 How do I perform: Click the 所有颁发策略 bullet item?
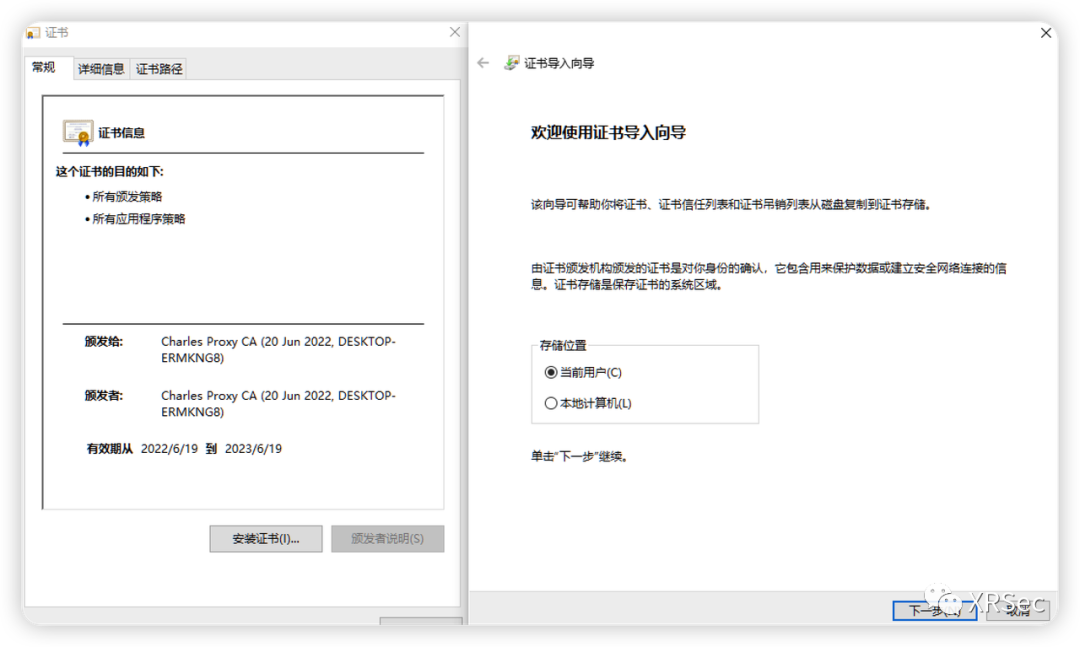(127, 197)
